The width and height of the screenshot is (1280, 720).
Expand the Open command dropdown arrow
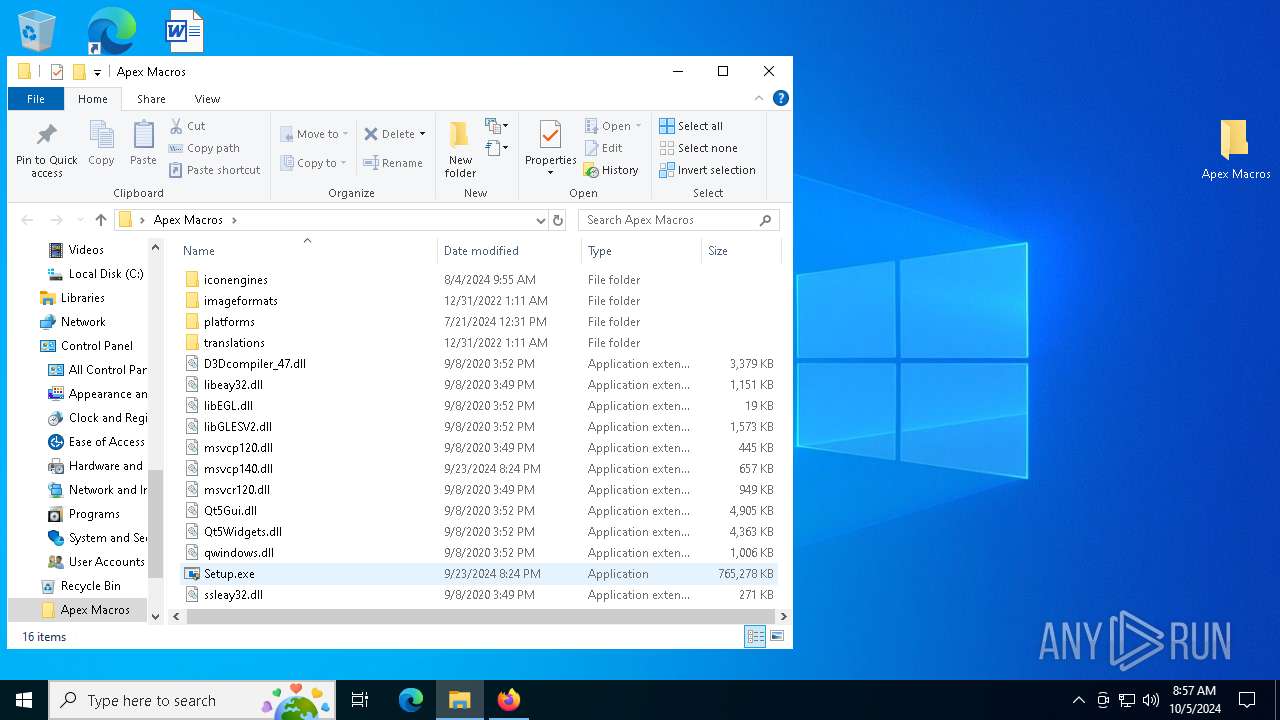pos(638,126)
